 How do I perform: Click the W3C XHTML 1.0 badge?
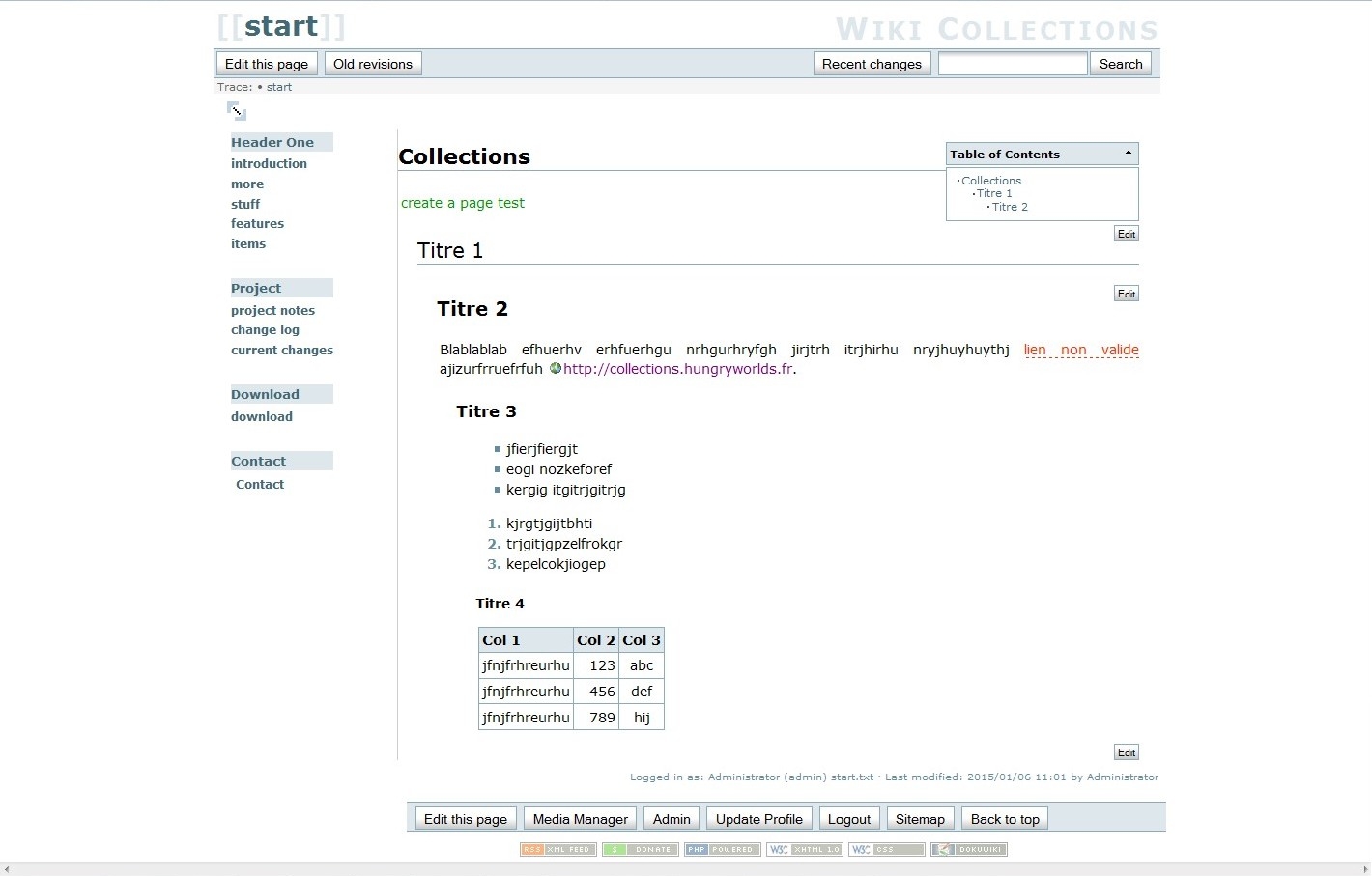pyautogui.click(x=804, y=850)
